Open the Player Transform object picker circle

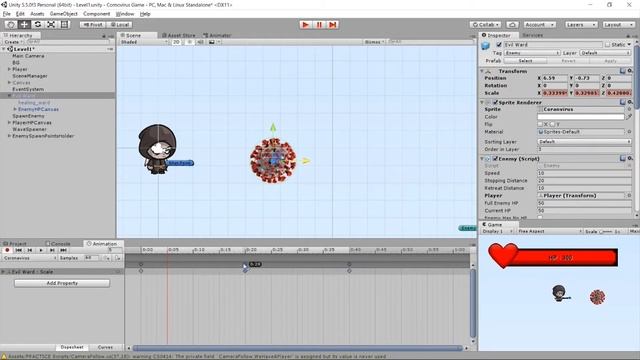click(x=629, y=196)
